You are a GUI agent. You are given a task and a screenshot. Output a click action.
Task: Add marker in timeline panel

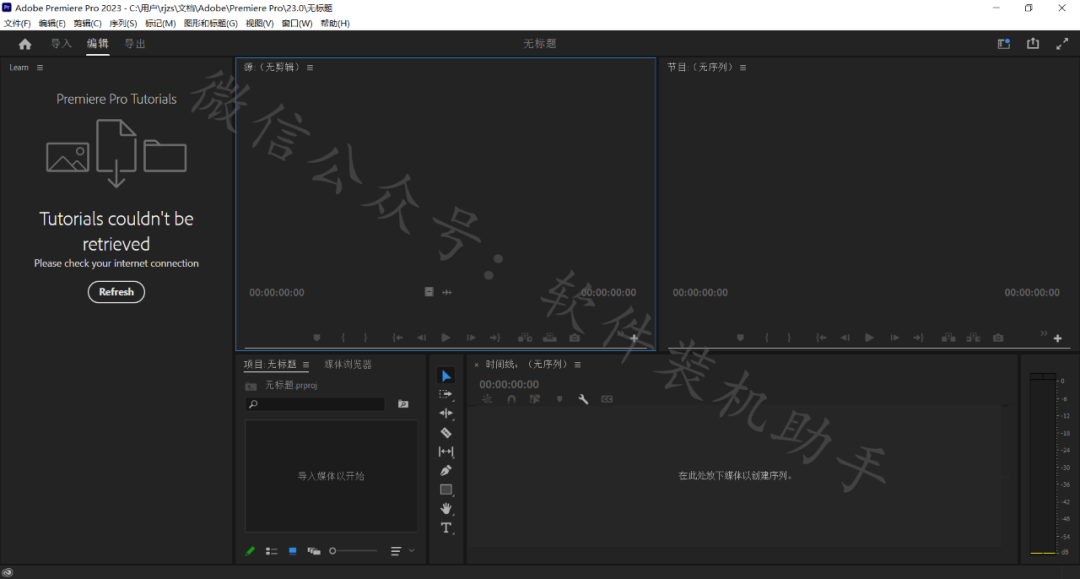tap(559, 399)
